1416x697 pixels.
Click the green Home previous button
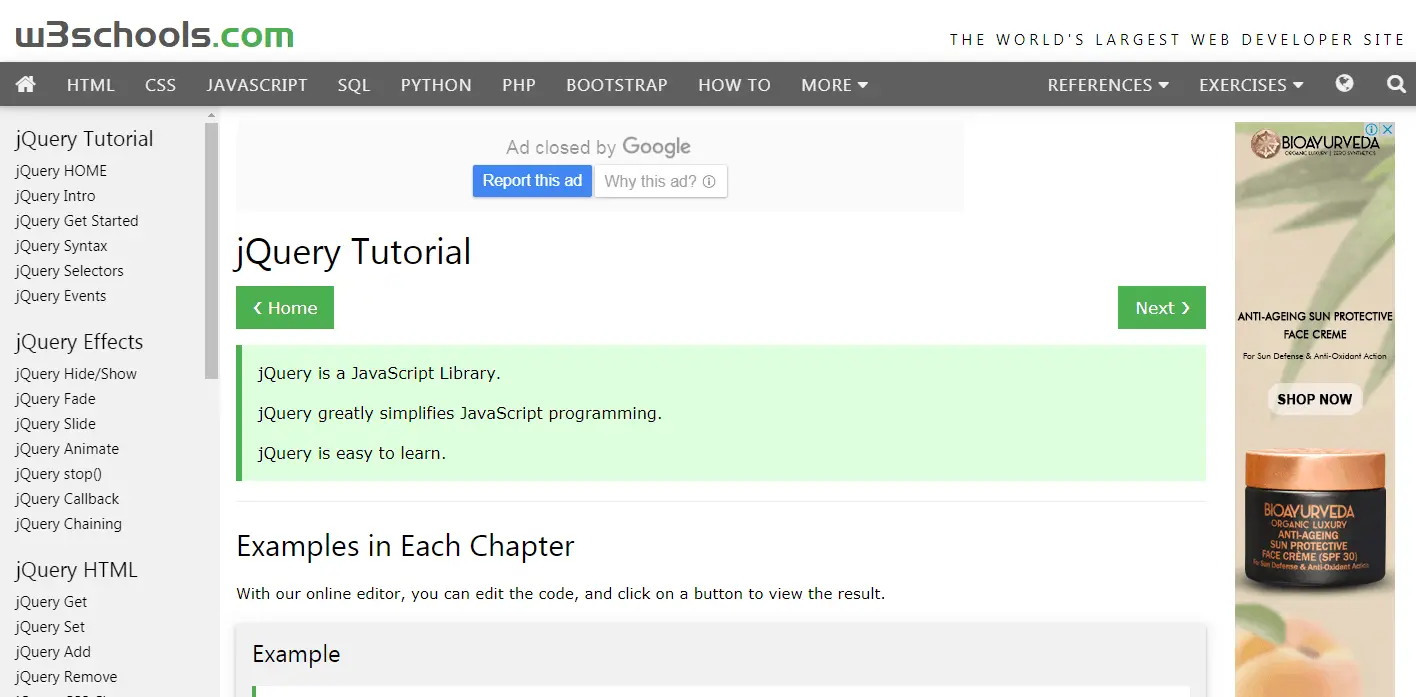pos(285,308)
